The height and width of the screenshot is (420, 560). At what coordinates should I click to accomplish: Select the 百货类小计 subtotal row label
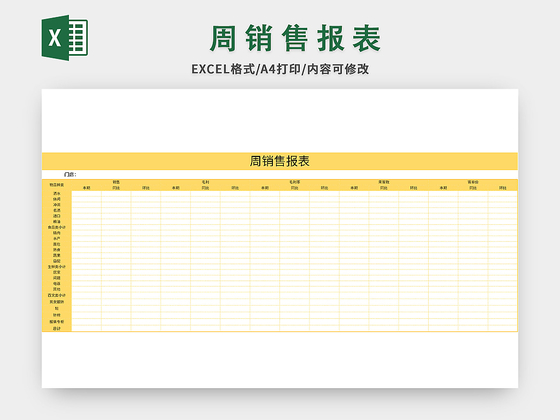(57, 295)
